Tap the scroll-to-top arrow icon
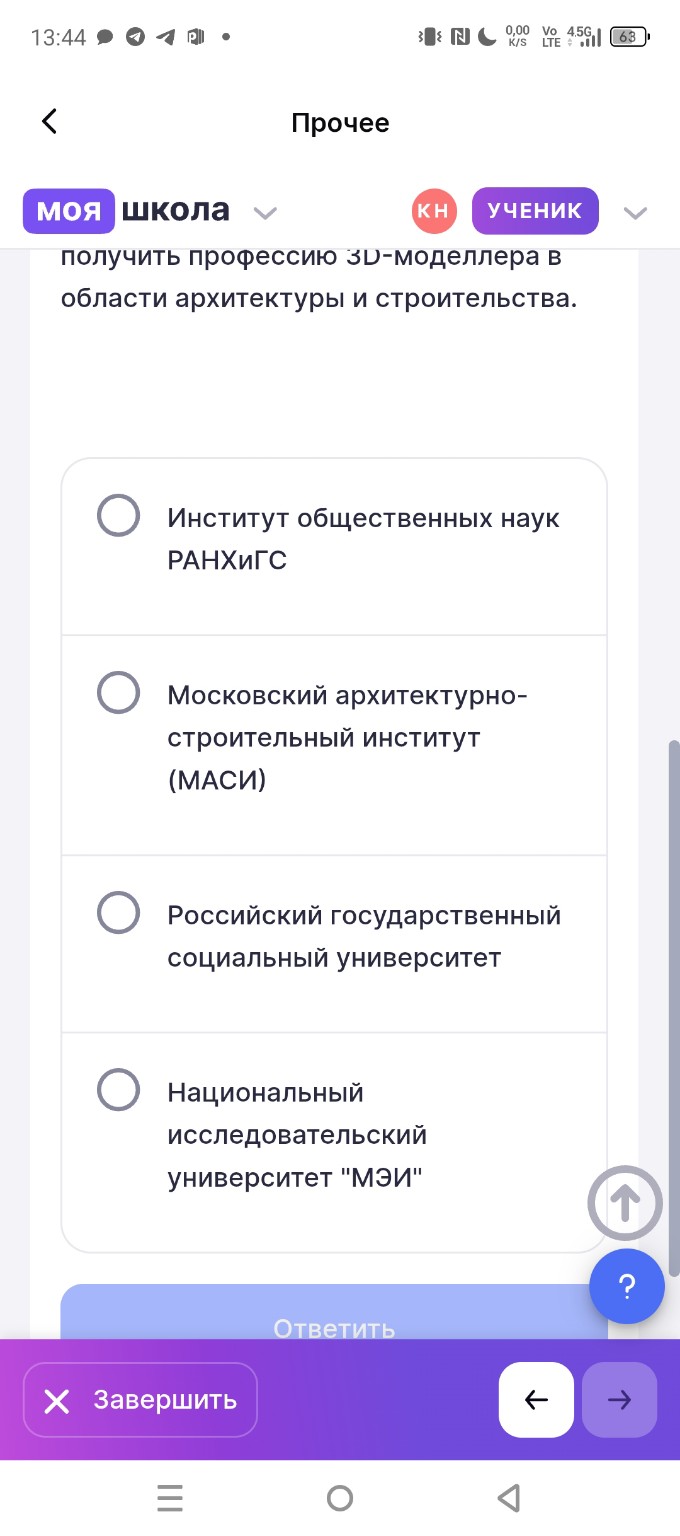The width and height of the screenshot is (680, 1536). (x=624, y=1203)
